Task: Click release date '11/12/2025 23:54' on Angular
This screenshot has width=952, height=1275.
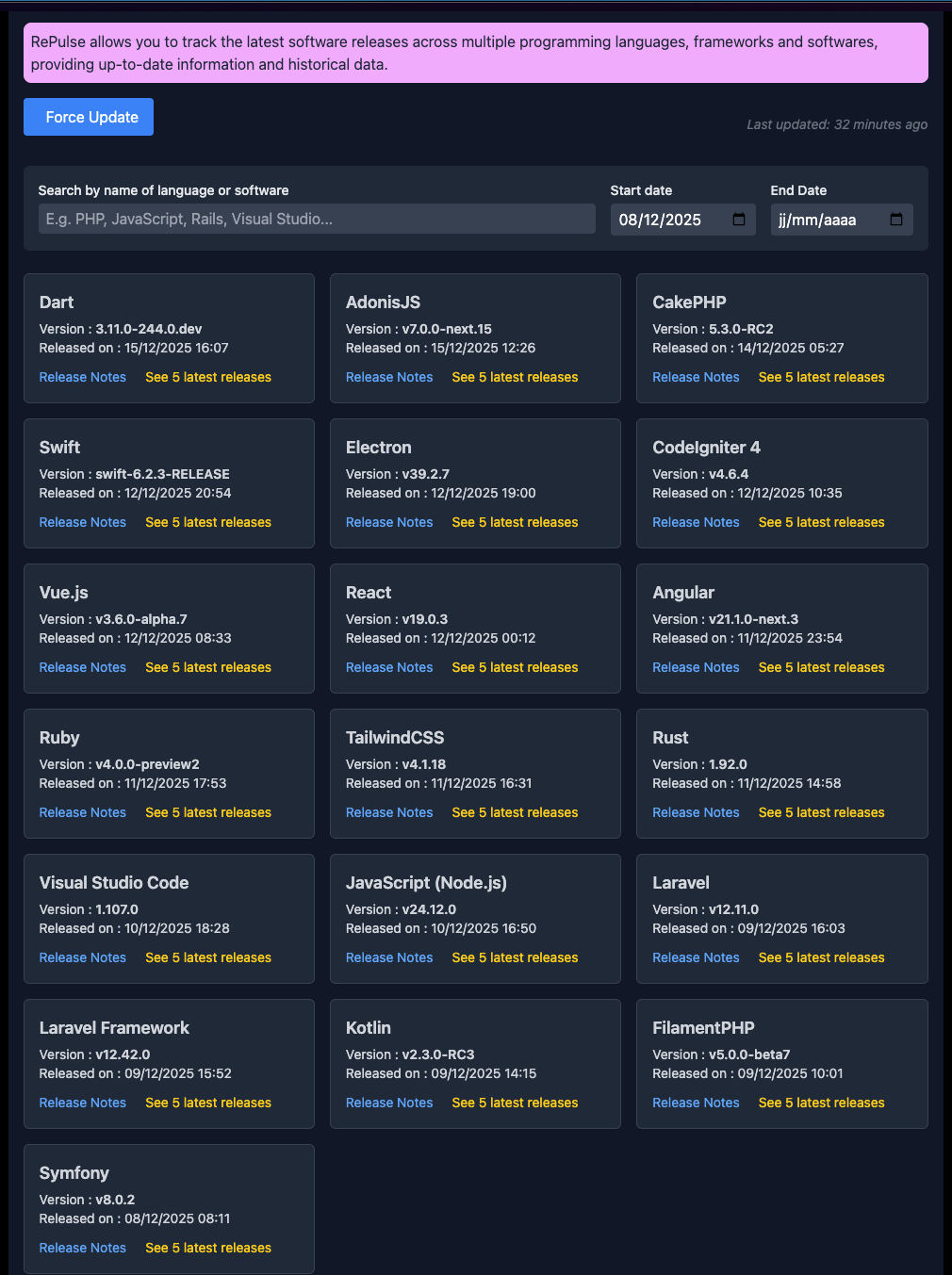Action: tap(790, 638)
